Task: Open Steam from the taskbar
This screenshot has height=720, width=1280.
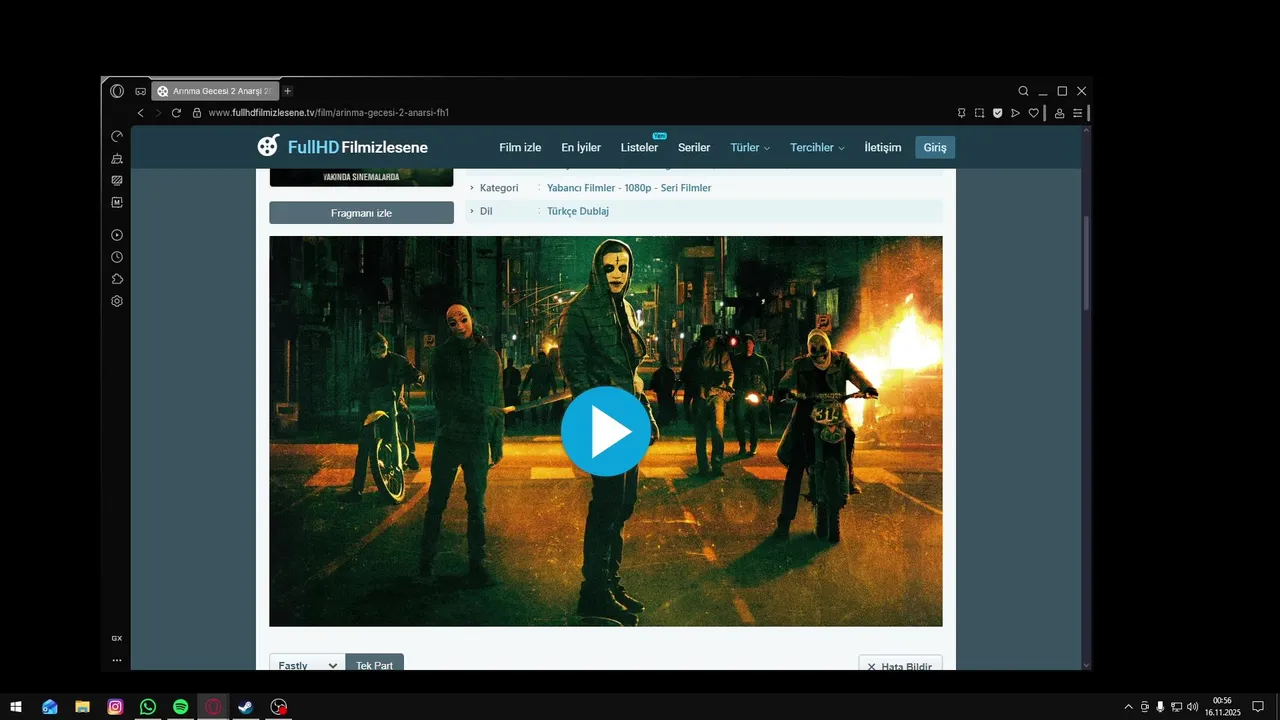Action: 245,707
